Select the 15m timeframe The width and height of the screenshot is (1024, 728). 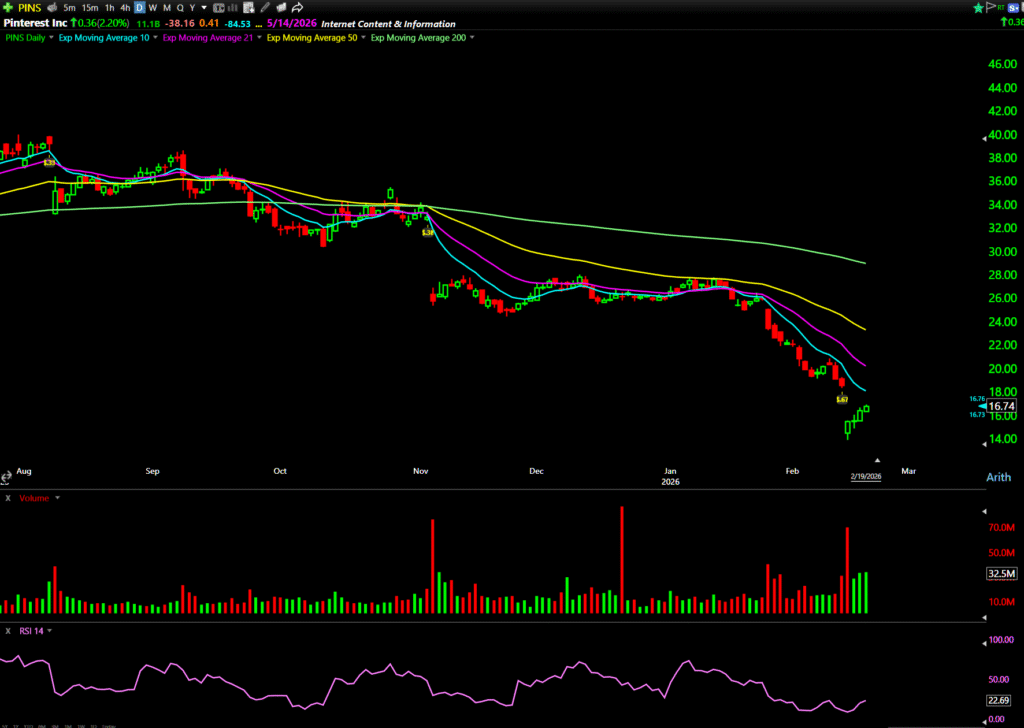(90, 8)
